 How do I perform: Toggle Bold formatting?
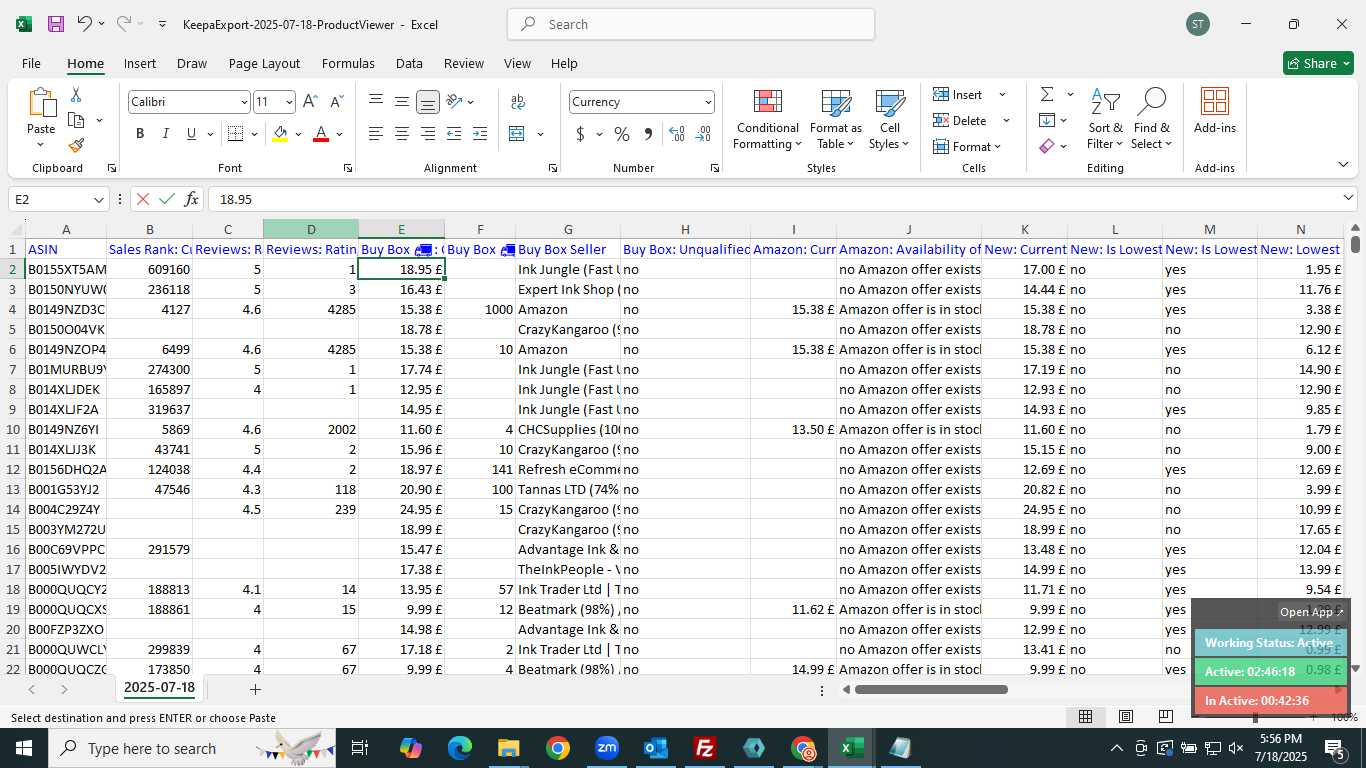(140, 134)
